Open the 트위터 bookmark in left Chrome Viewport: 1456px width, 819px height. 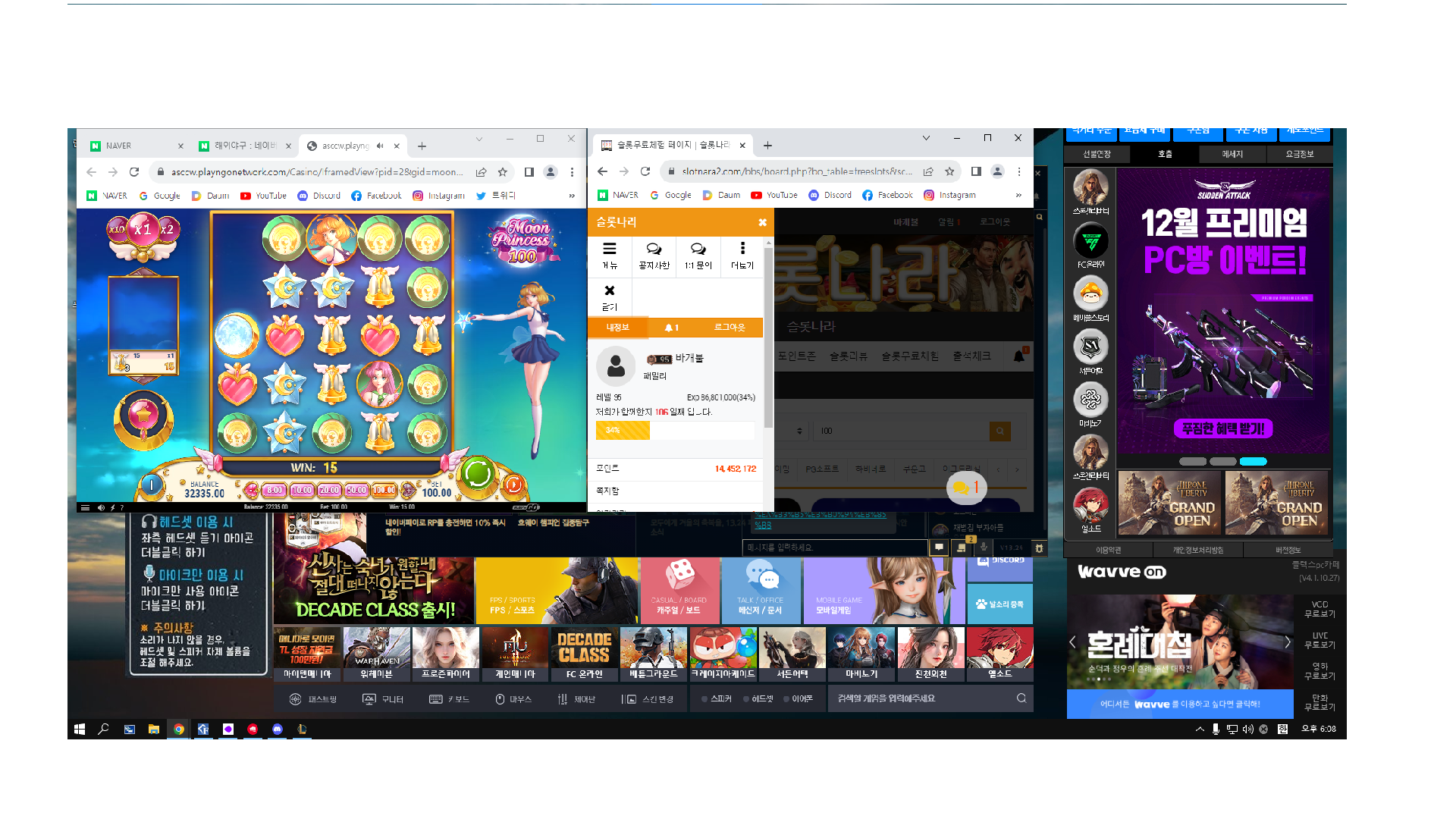tap(496, 196)
